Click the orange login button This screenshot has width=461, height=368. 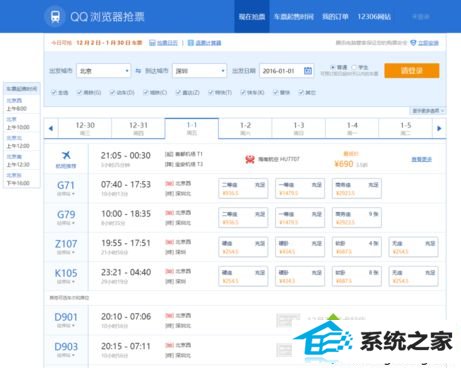click(412, 71)
